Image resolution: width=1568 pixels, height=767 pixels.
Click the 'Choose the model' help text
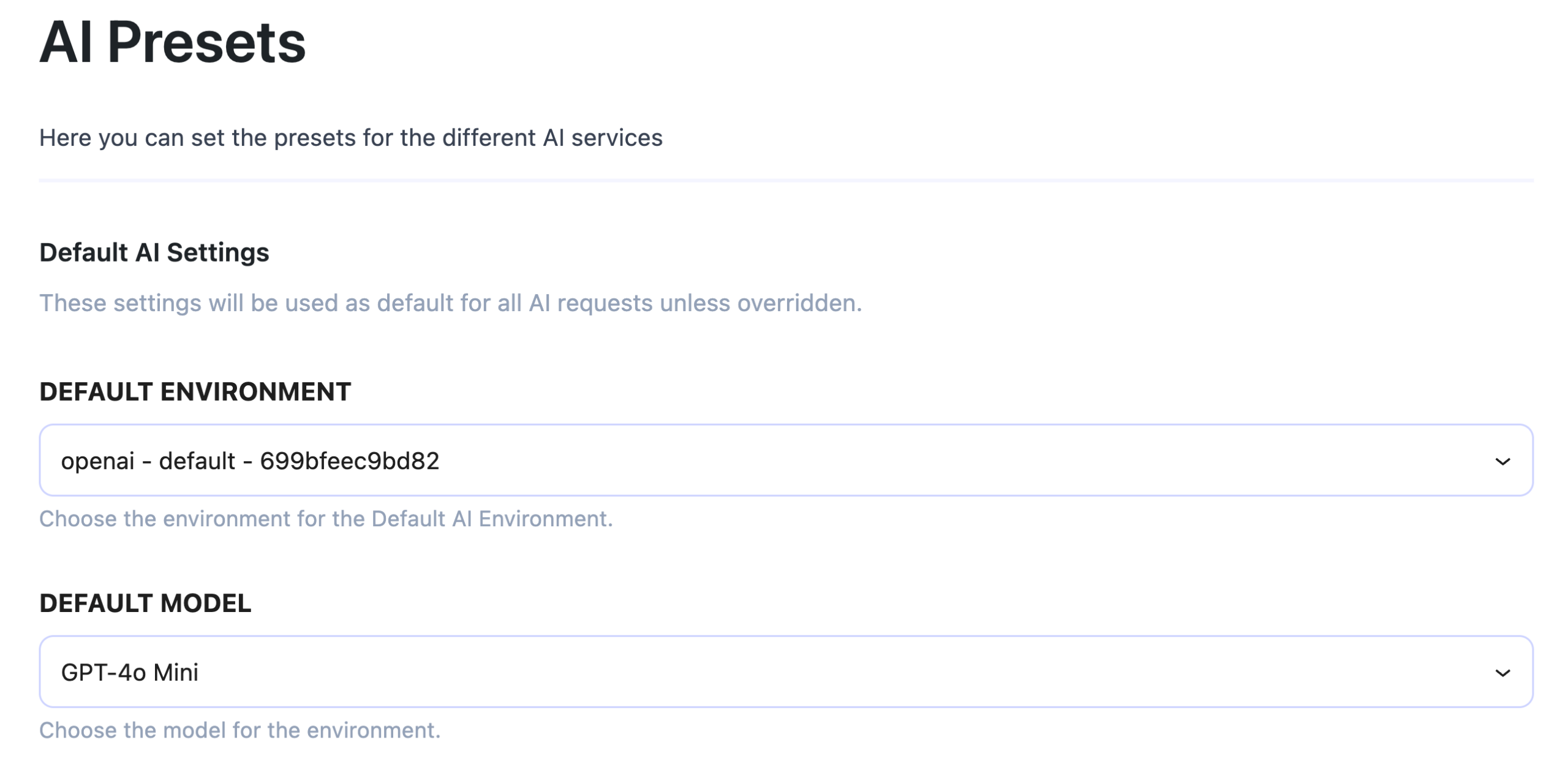[x=239, y=730]
